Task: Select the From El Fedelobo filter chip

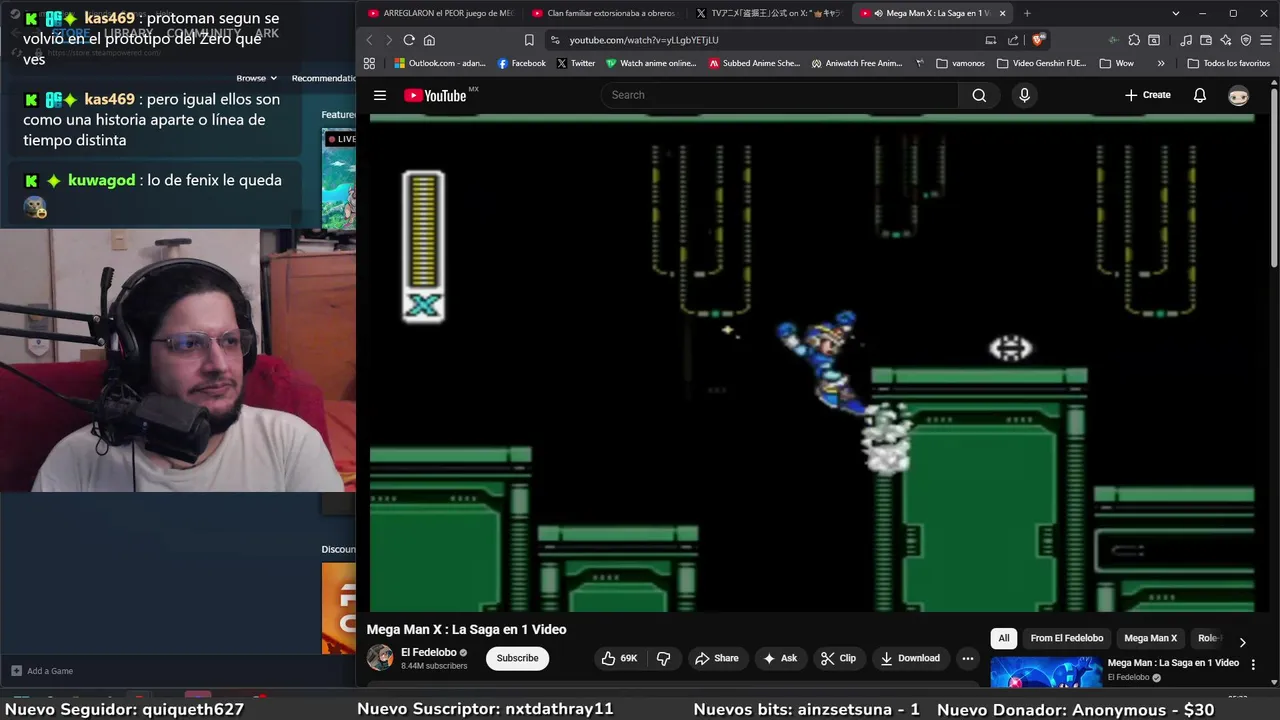Action: point(1067,638)
